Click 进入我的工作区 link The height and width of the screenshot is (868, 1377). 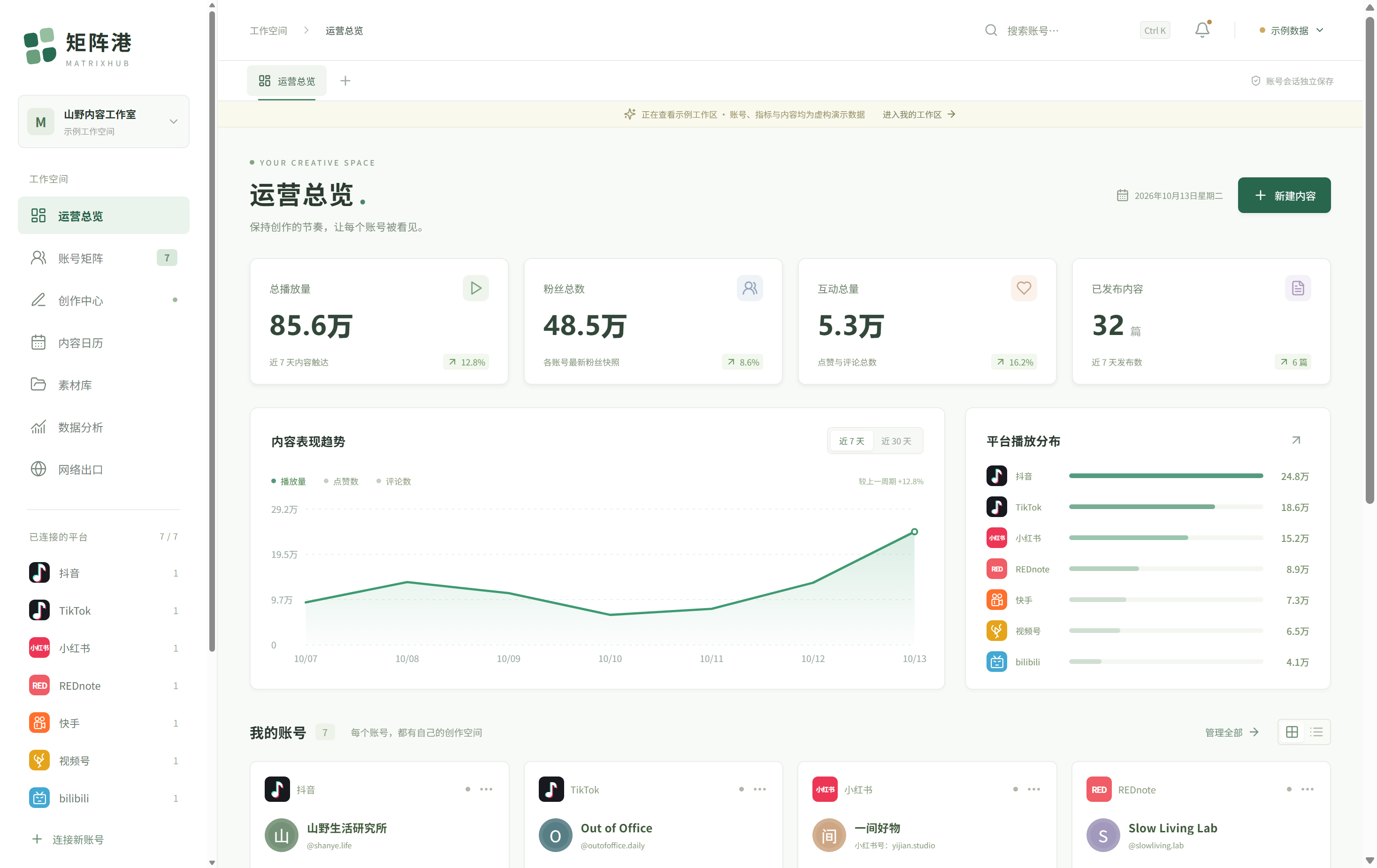[918, 114]
